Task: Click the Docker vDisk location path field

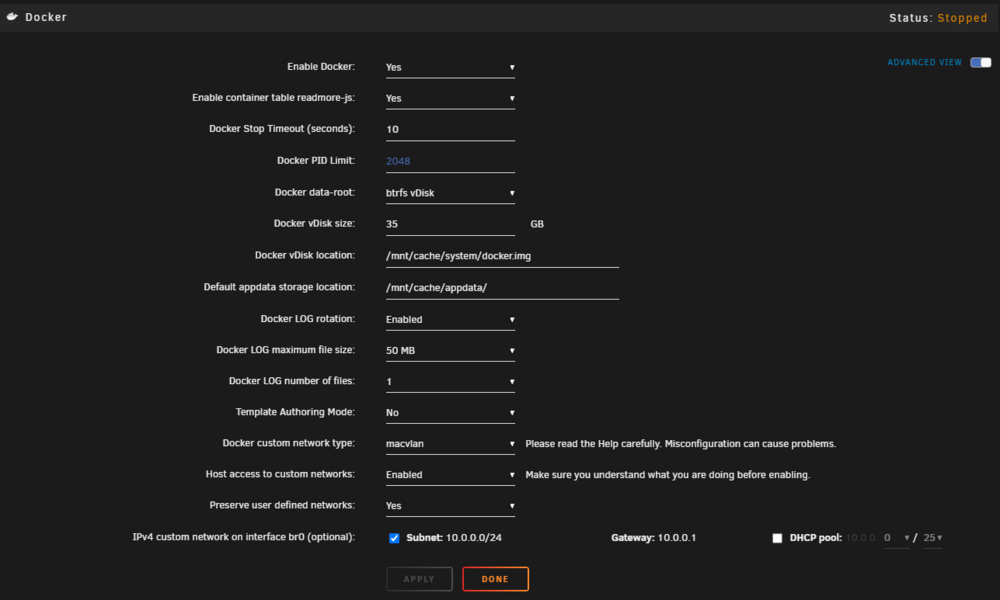Action: click(x=503, y=256)
